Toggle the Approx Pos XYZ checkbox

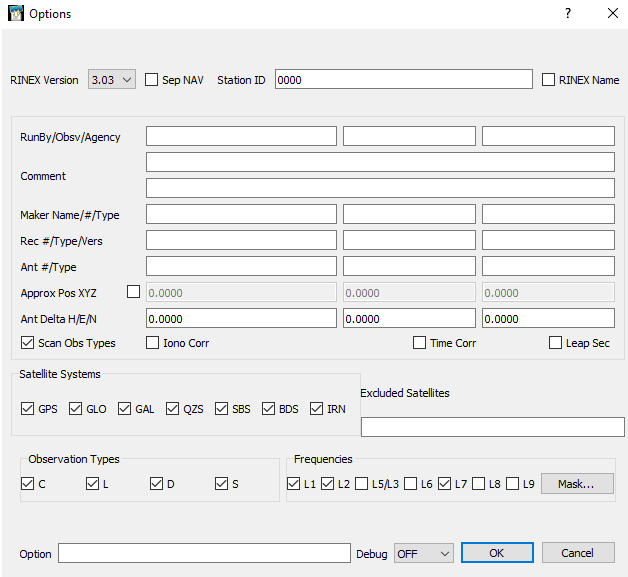pos(133,292)
